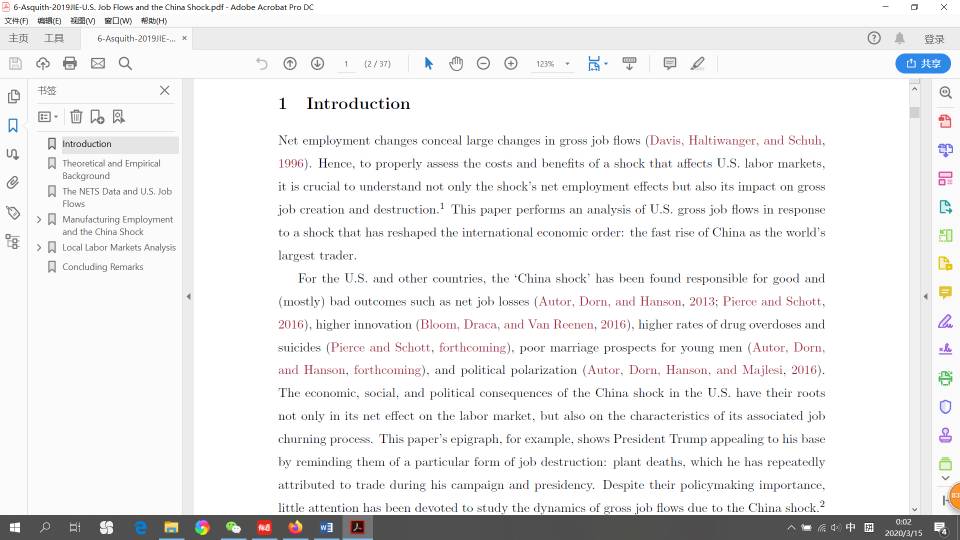Click the scroll down arrow of document
960x540 pixels.
tap(915, 509)
